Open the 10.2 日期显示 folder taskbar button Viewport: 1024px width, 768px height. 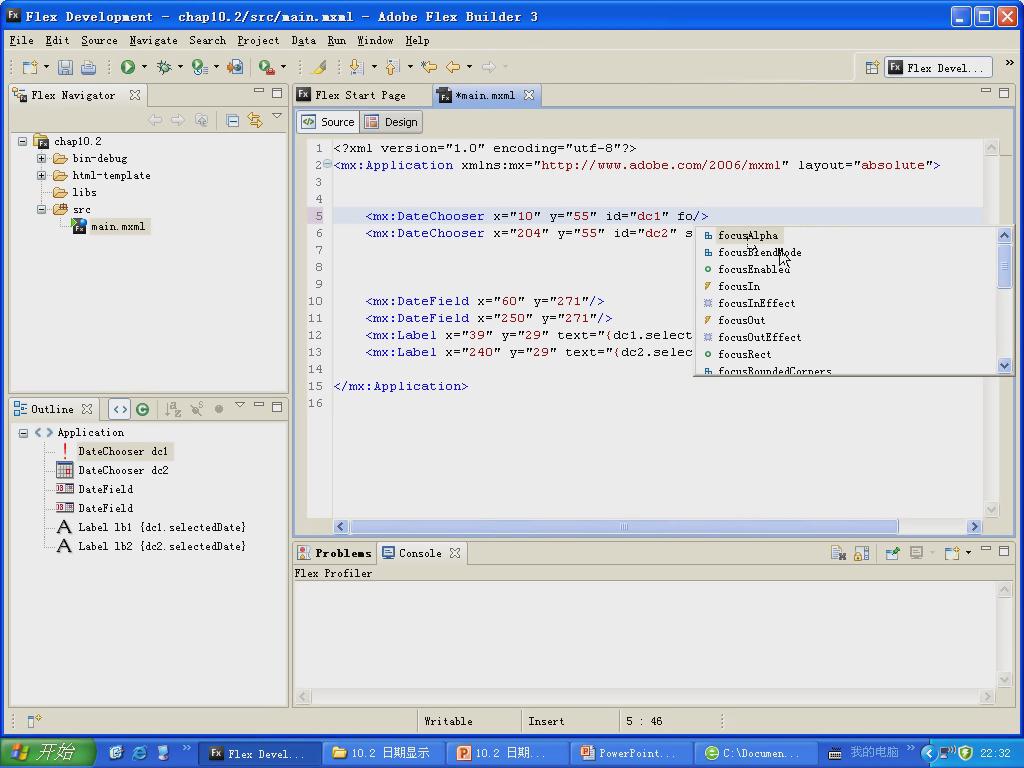pos(382,753)
